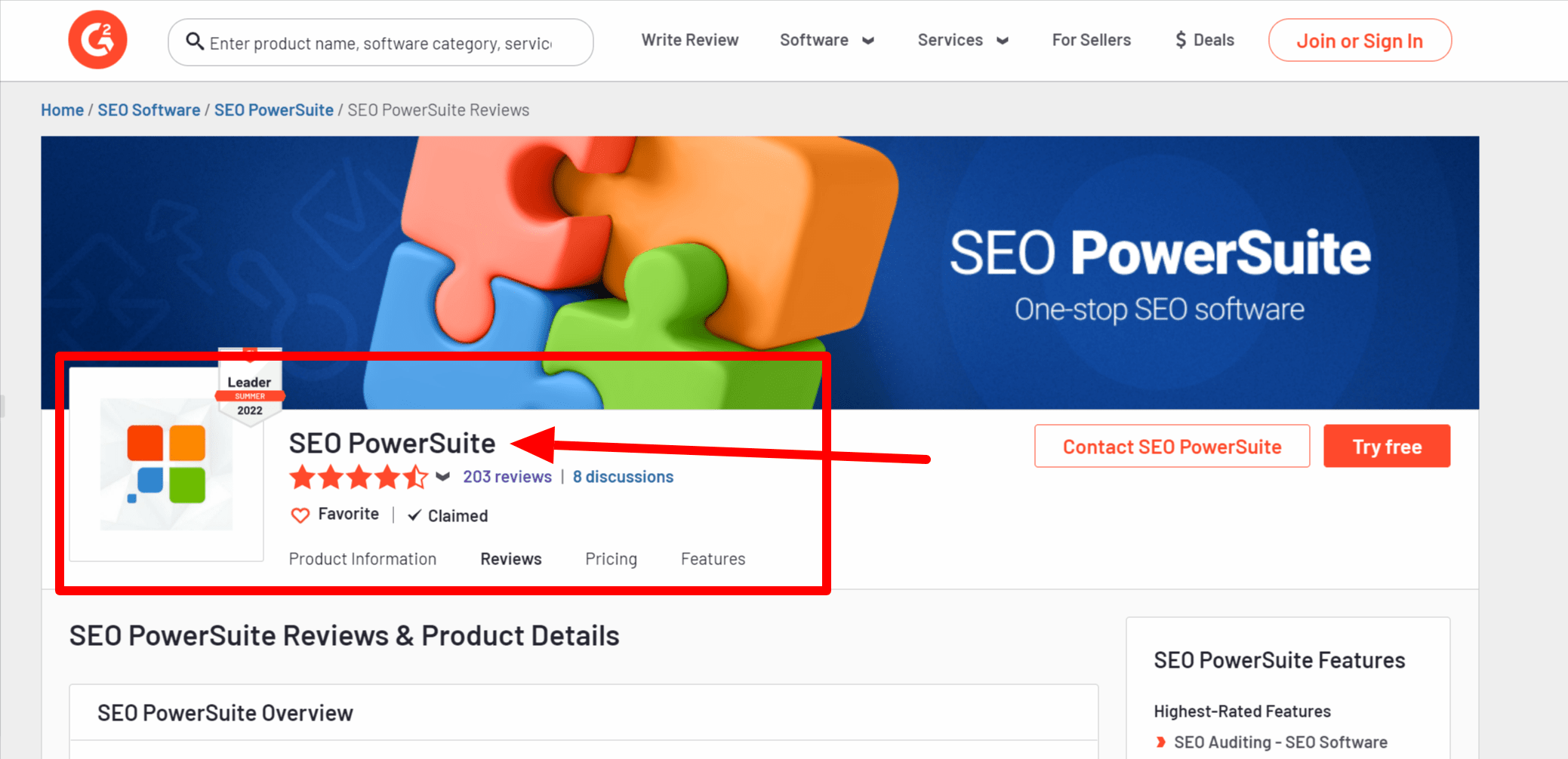Click the heart Favorite icon
The height and width of the screenshot is (759, 1568).
300,515
